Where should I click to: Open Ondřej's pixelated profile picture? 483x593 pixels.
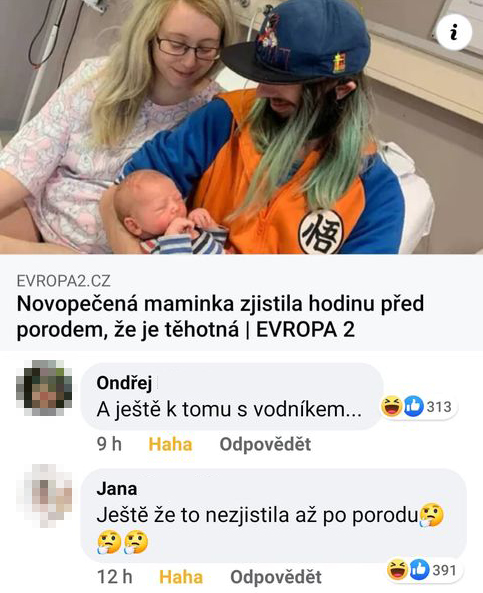click(x=44, y=388)
